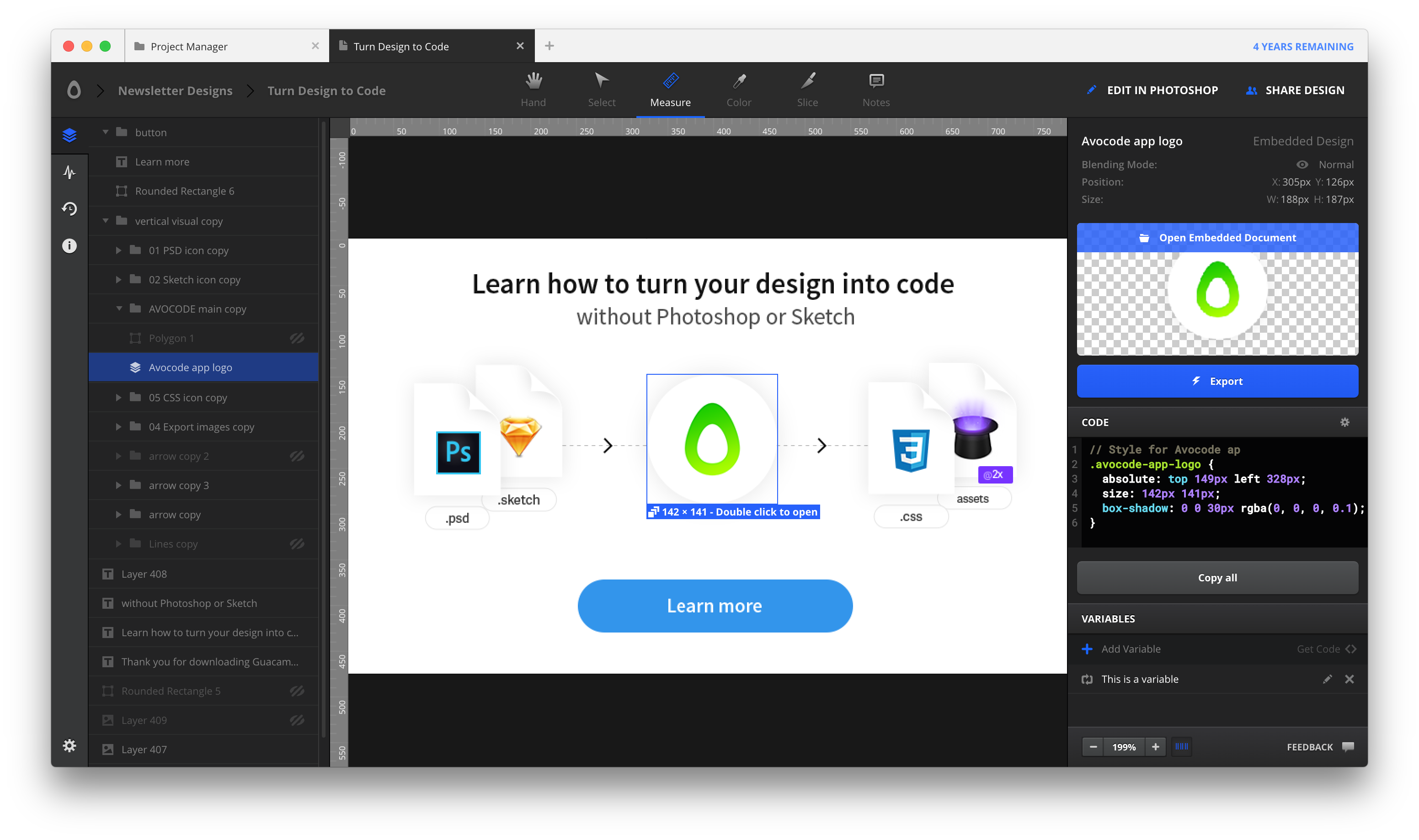Click the plus icon to add variable

(1087, 649)
